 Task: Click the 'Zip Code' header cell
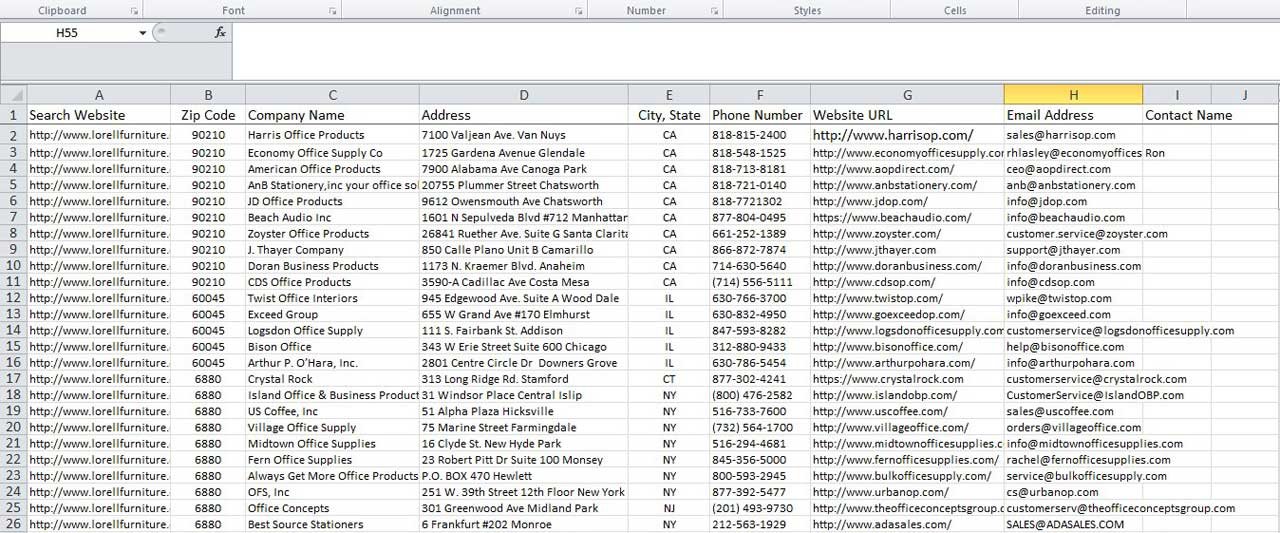(x=208, y=115)
